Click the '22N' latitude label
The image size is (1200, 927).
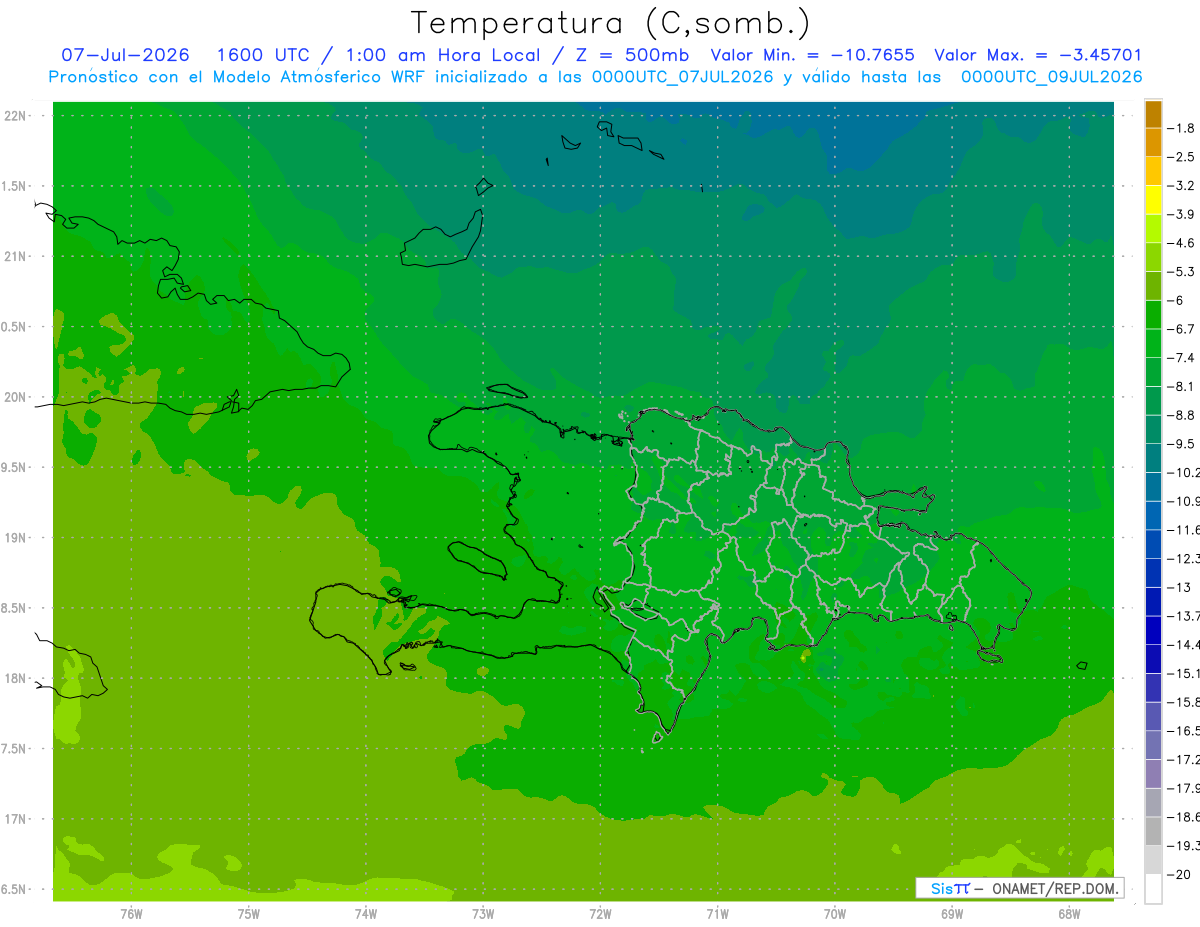pyautogui.click(x=17, y=115)
